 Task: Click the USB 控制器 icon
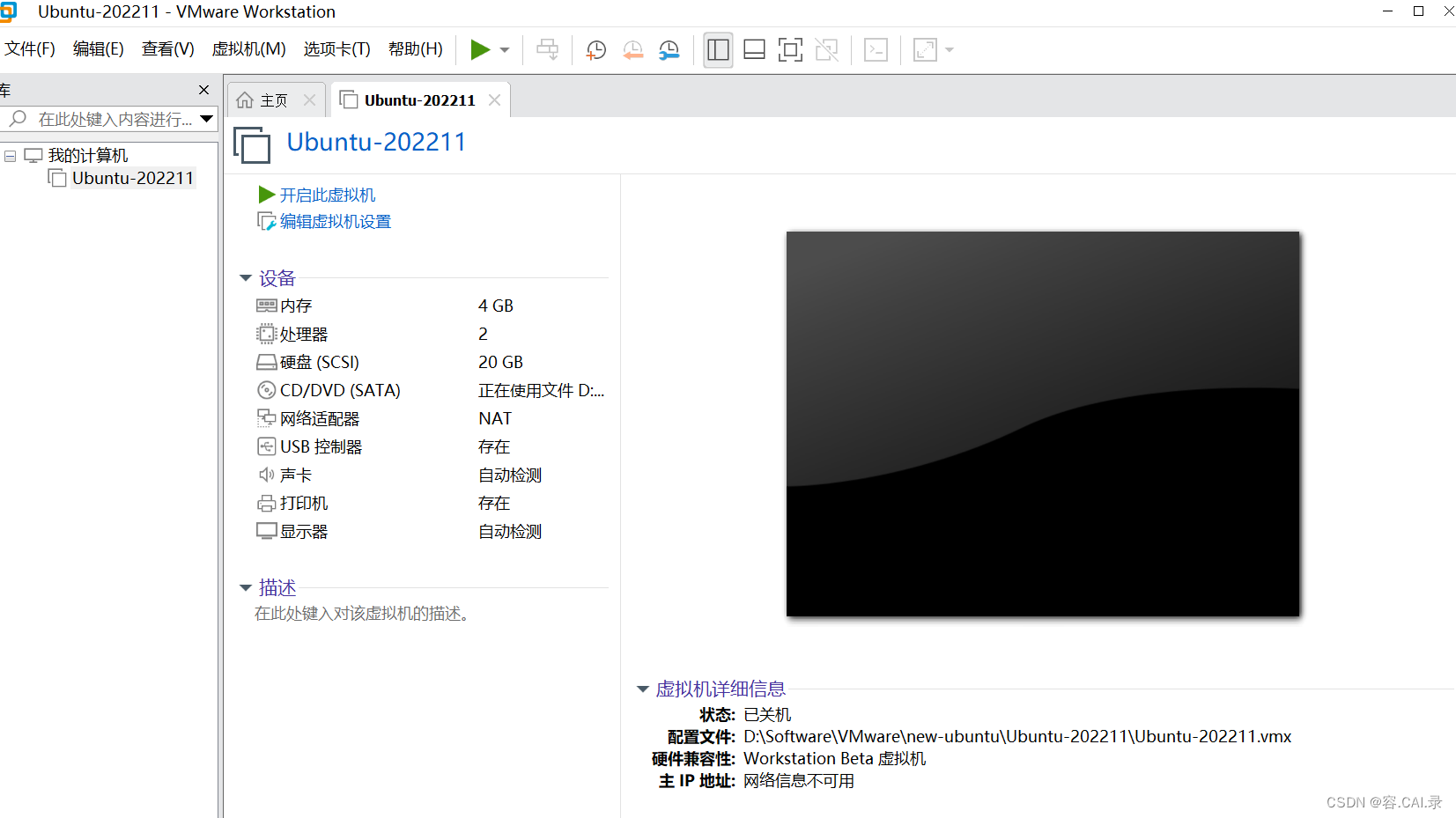267,446
